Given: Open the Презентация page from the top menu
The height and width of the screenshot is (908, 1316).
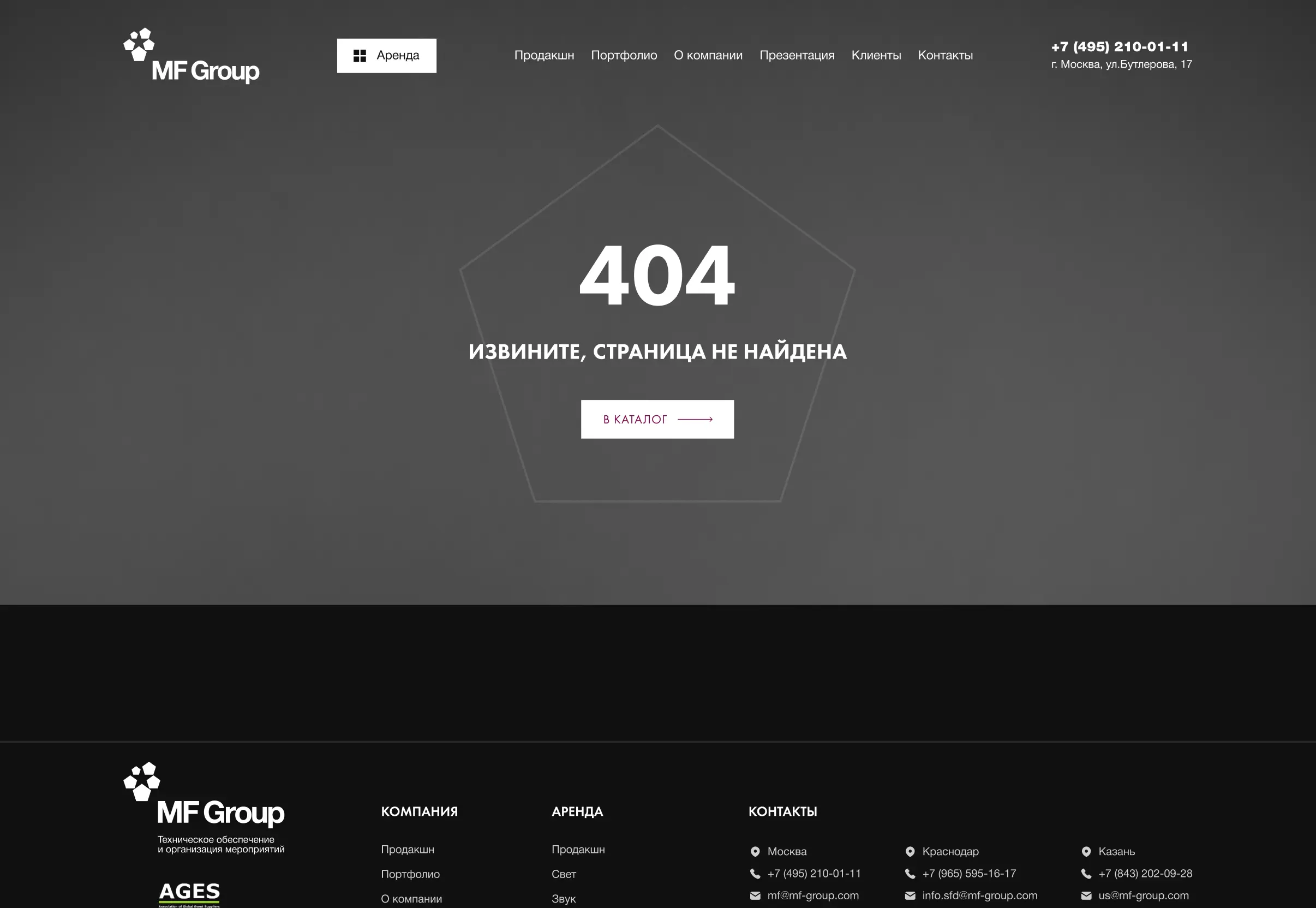Looking at the screenshot, I should pos(797,55).
